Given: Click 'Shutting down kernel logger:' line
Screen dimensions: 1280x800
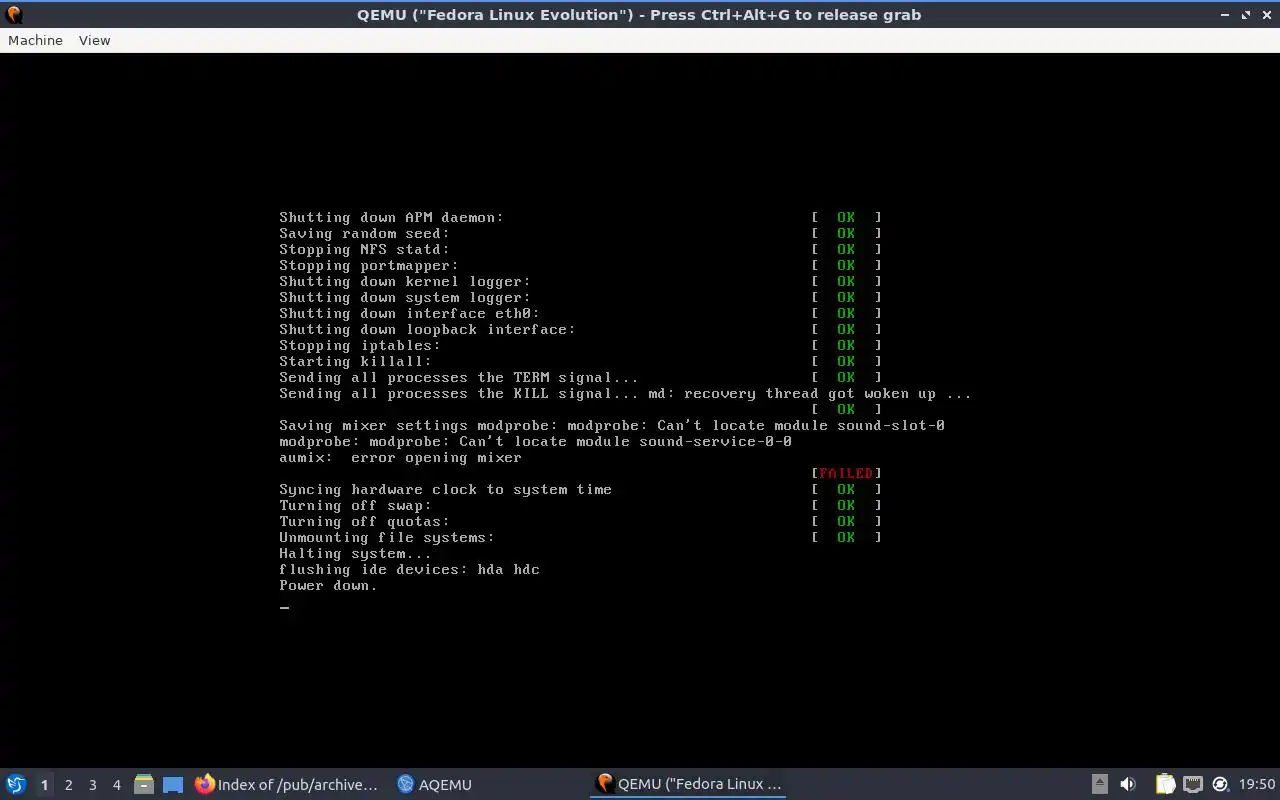Looking at the screenshot, I should 405,281.
